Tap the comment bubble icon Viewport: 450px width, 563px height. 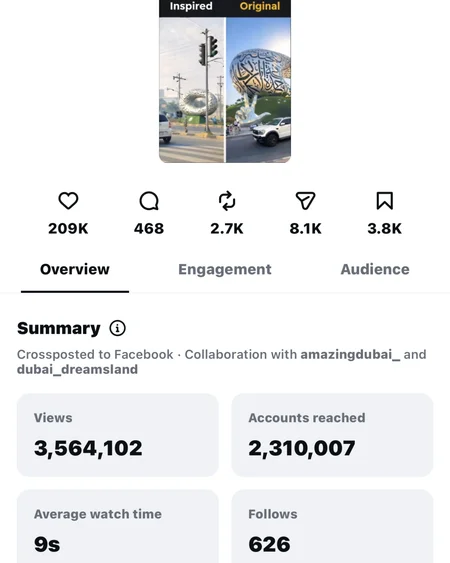(149, 201)
